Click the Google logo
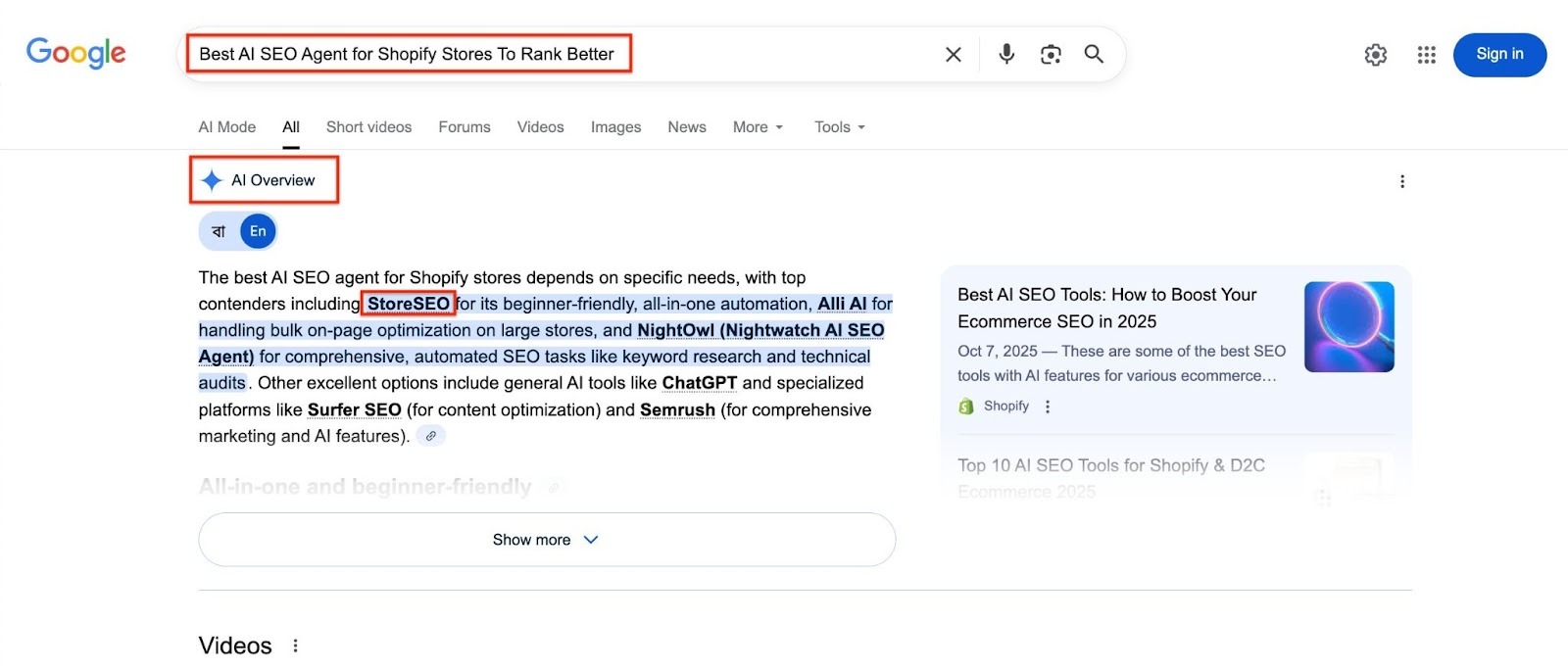This screenshot has width=1568, height=670. click(x=75, y=53)
